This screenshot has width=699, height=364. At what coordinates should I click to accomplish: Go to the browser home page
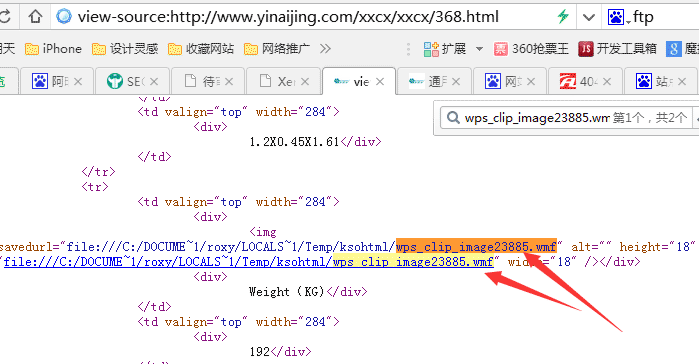click(35, 16)
